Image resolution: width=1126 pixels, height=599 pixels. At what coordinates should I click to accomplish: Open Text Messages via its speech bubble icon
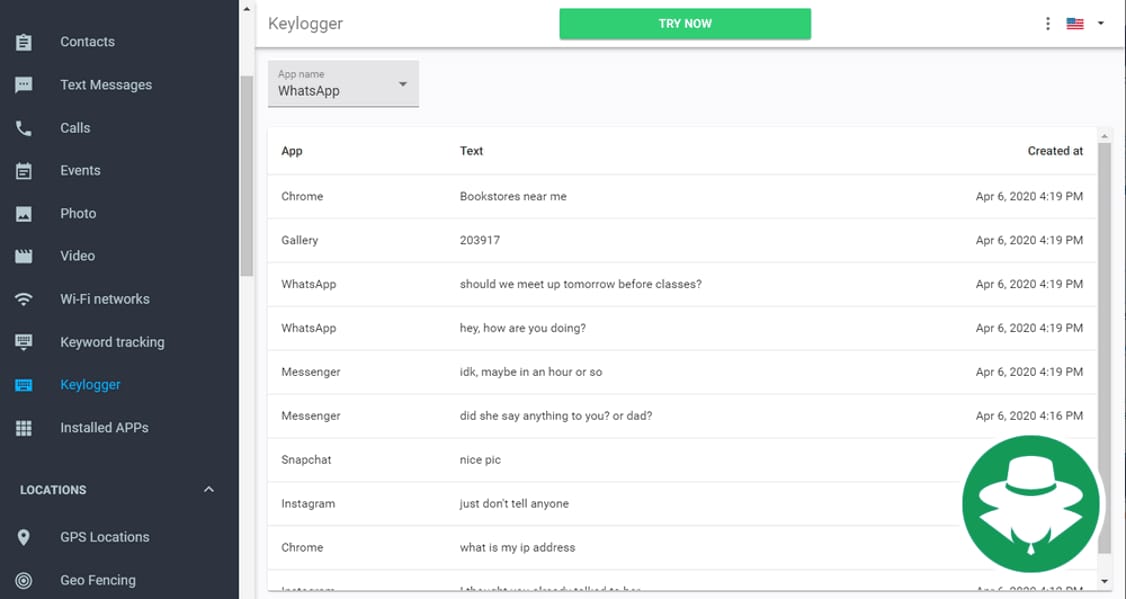pyautogui.click(x=24, y=84)
